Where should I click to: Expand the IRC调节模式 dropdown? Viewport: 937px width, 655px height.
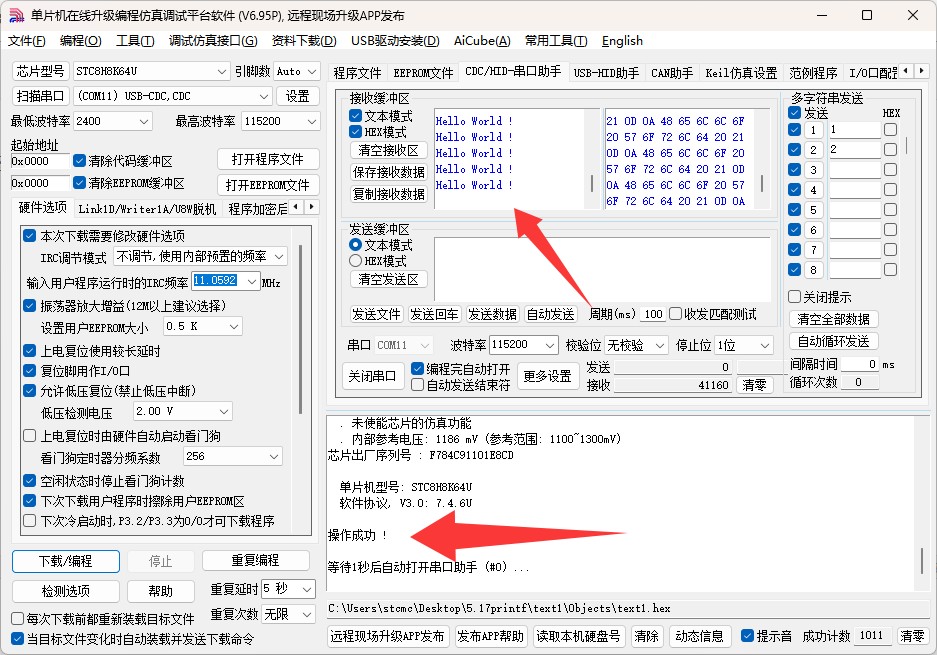click(x=279, y=256)
